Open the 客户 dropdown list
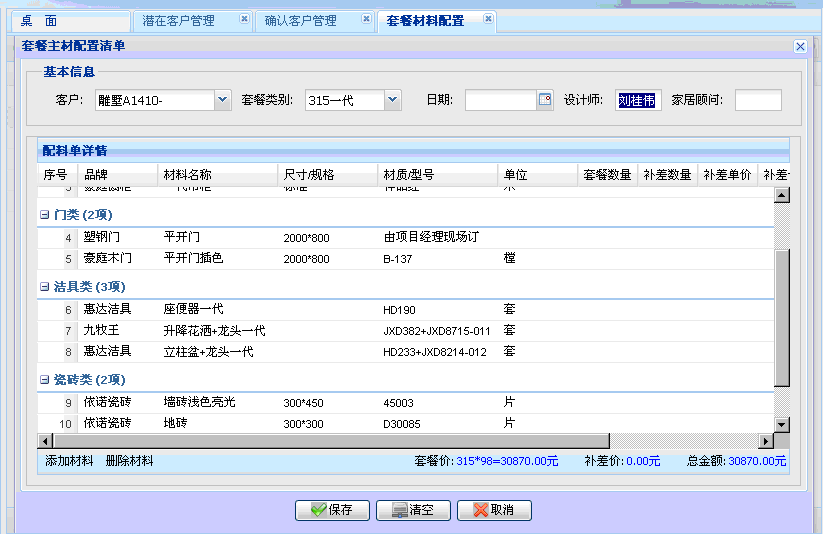Screen dimensions: 823x534 point(222,100)
